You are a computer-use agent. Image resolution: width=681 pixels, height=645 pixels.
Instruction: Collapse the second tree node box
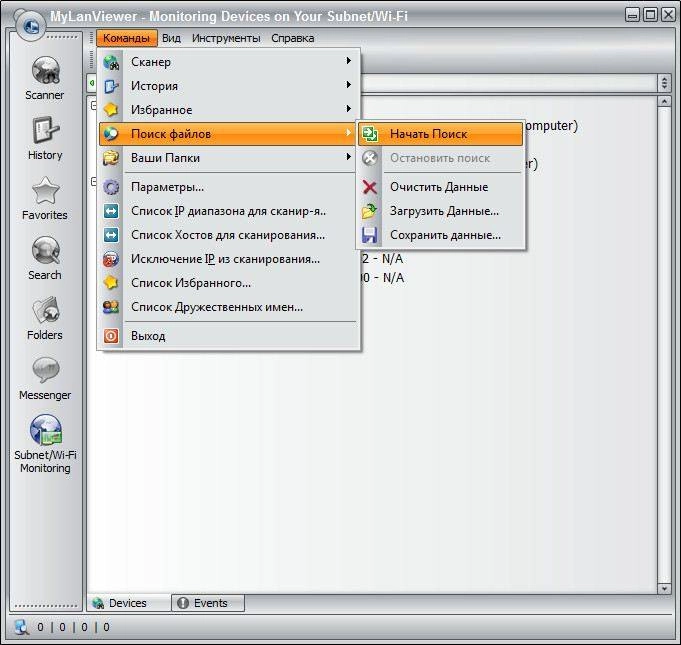click(x=93, y=181)
